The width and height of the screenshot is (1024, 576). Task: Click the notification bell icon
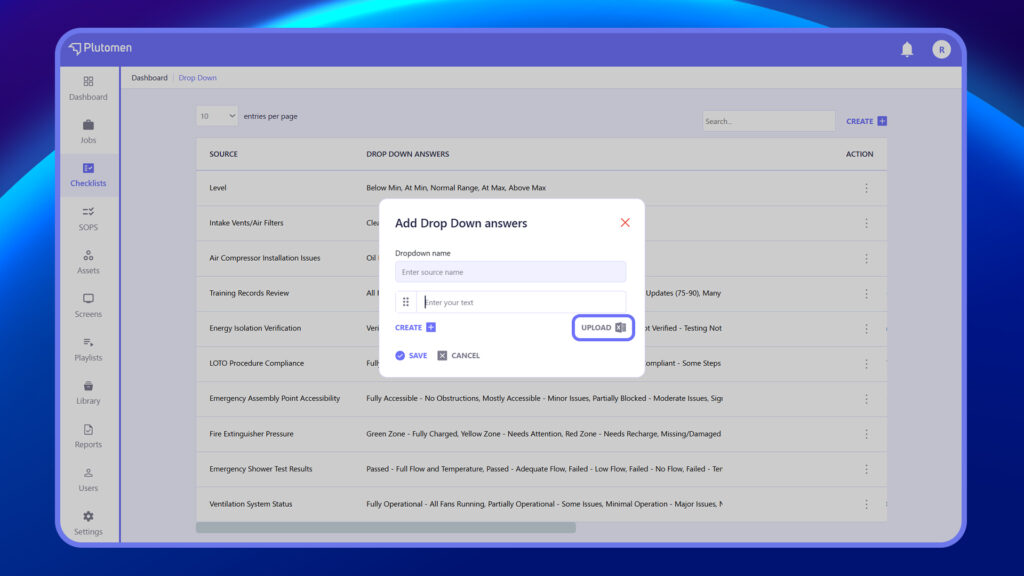click(x=907, y=50)
